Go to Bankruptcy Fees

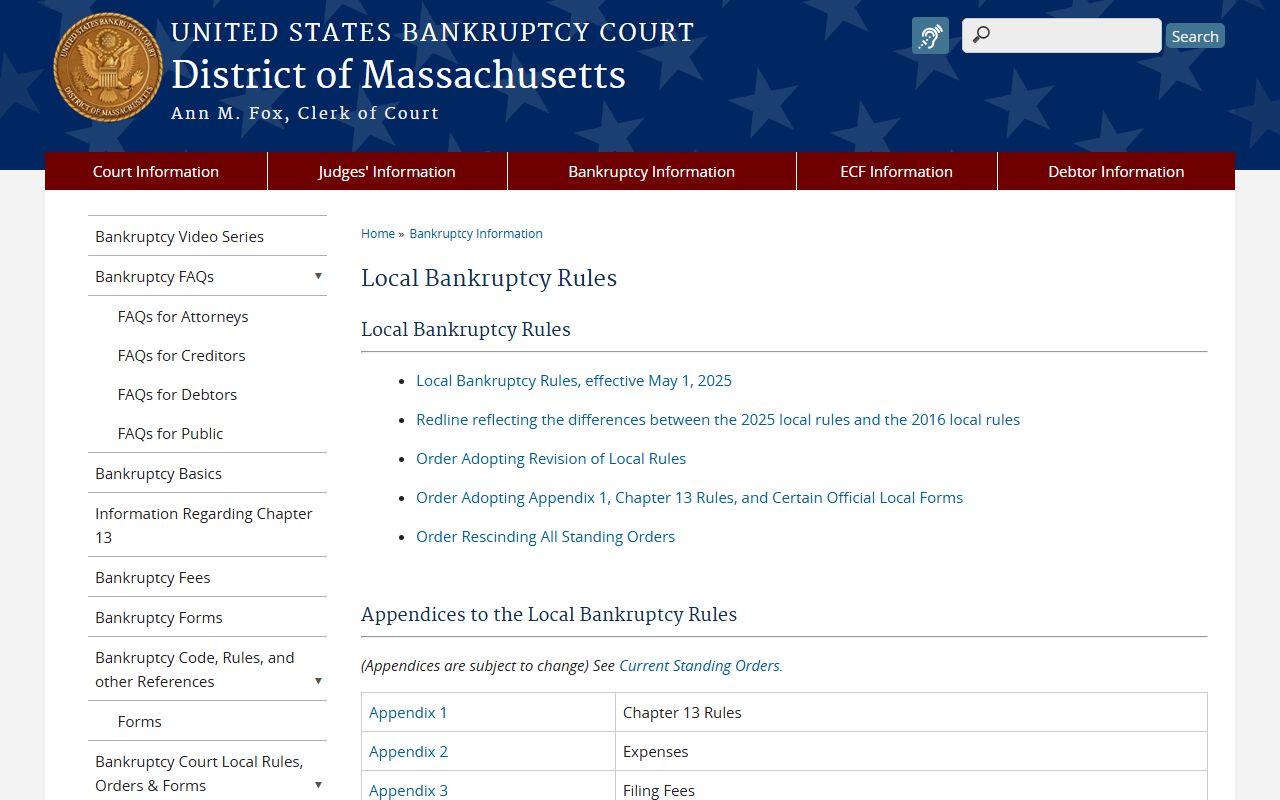point(152,577)
